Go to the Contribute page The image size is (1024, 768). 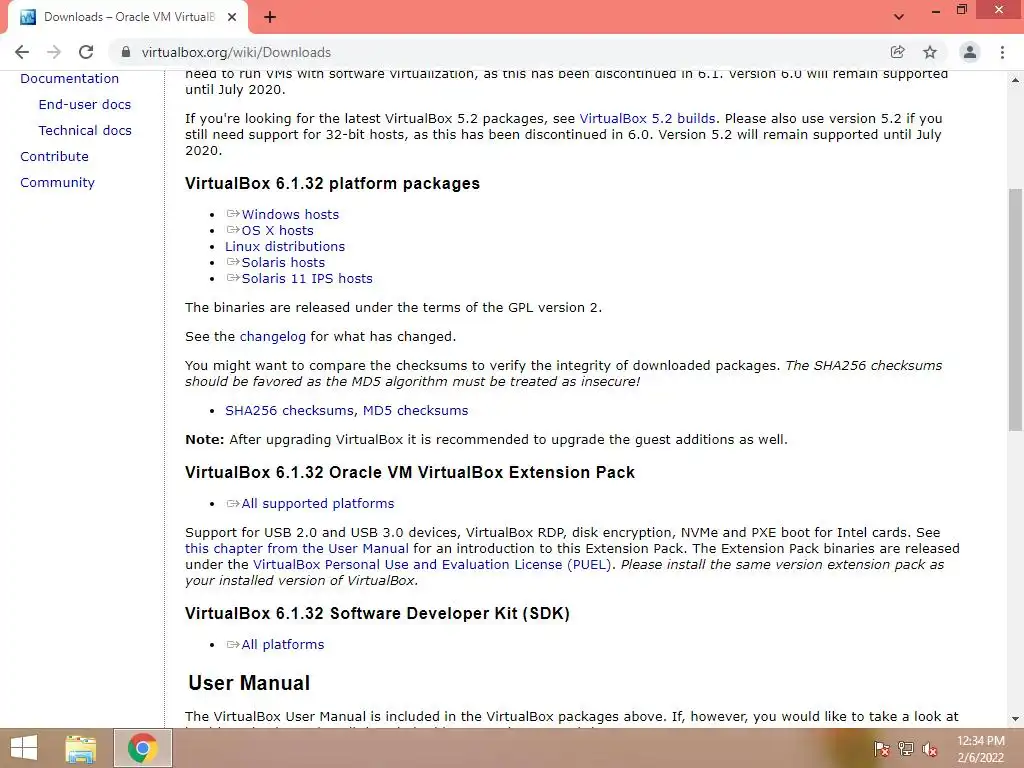click(54, 157)
